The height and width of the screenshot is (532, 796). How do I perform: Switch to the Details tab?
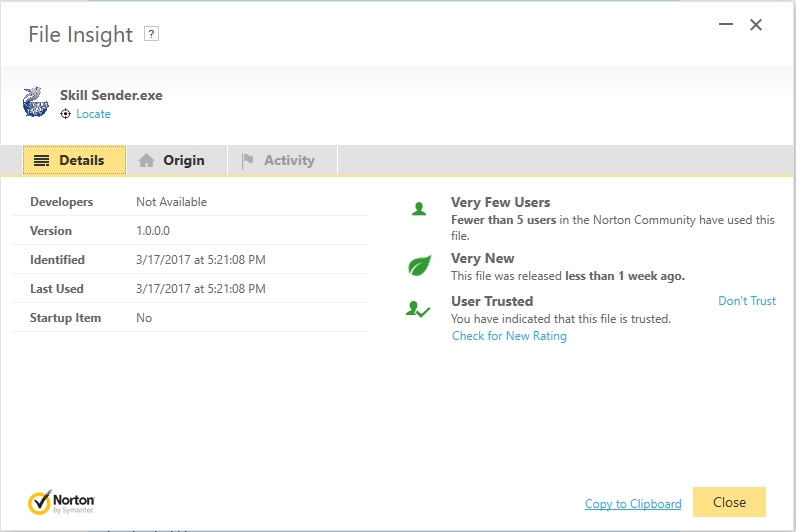click(x=74, y=160)
